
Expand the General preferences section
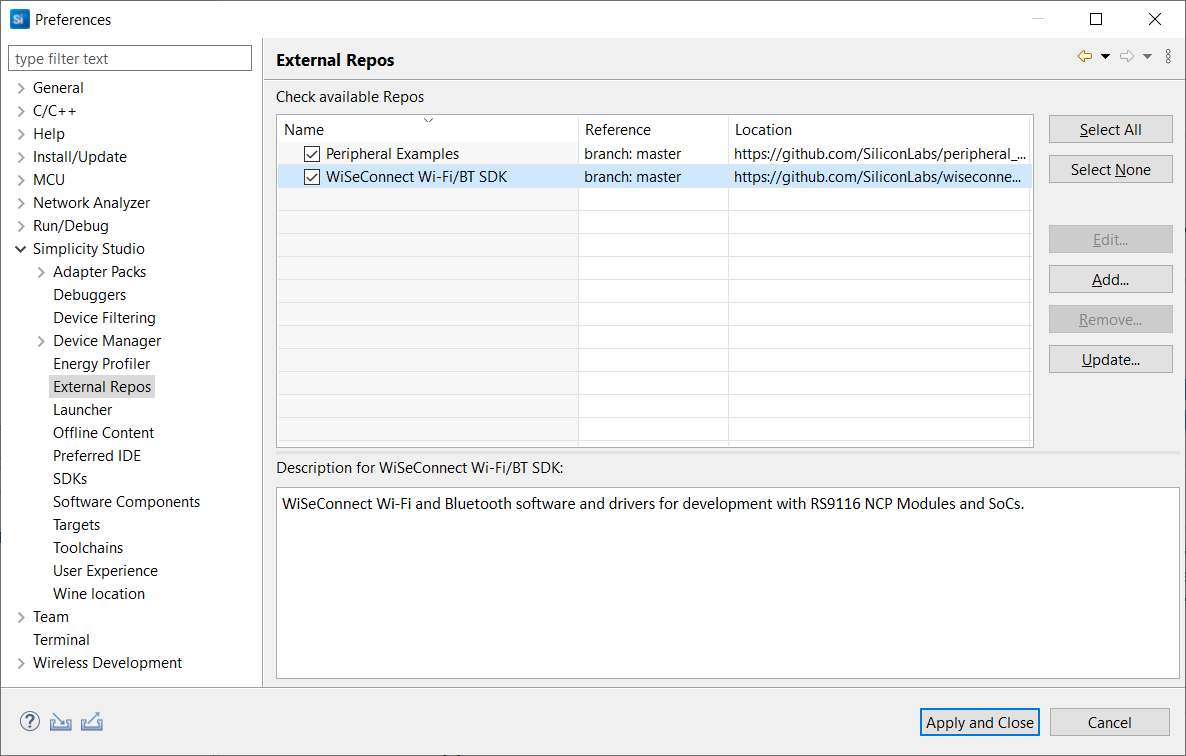[20, 87]
